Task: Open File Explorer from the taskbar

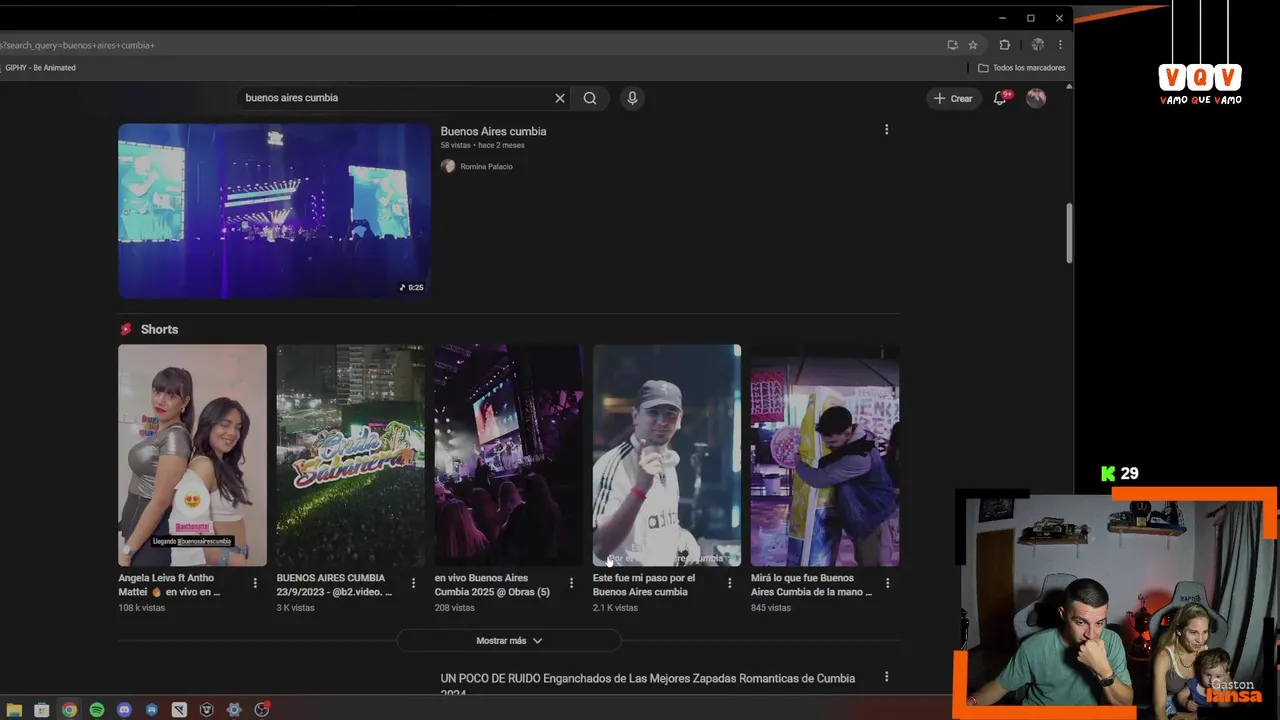Action: (14, 710)
